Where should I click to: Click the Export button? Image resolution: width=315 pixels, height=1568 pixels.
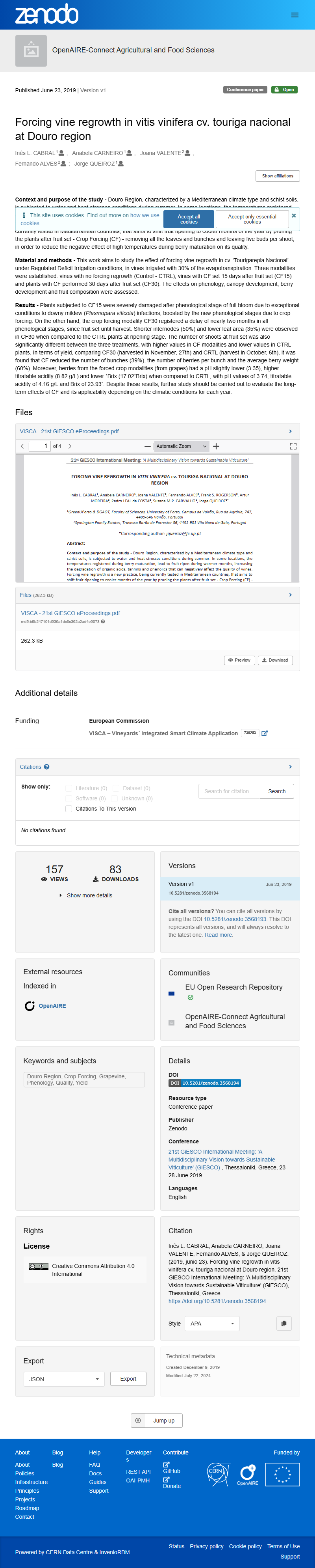pos(128,1379)
